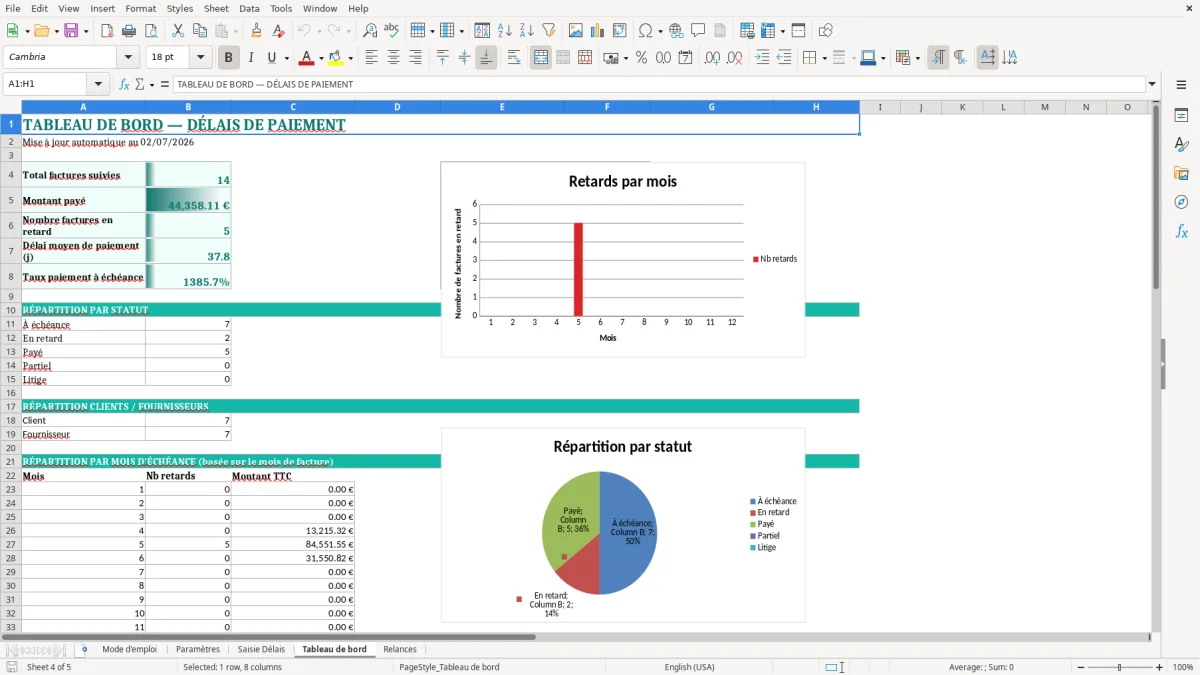Open sidebar Gallery panel
The image size is (1200, 675).
click(1181, 174)
